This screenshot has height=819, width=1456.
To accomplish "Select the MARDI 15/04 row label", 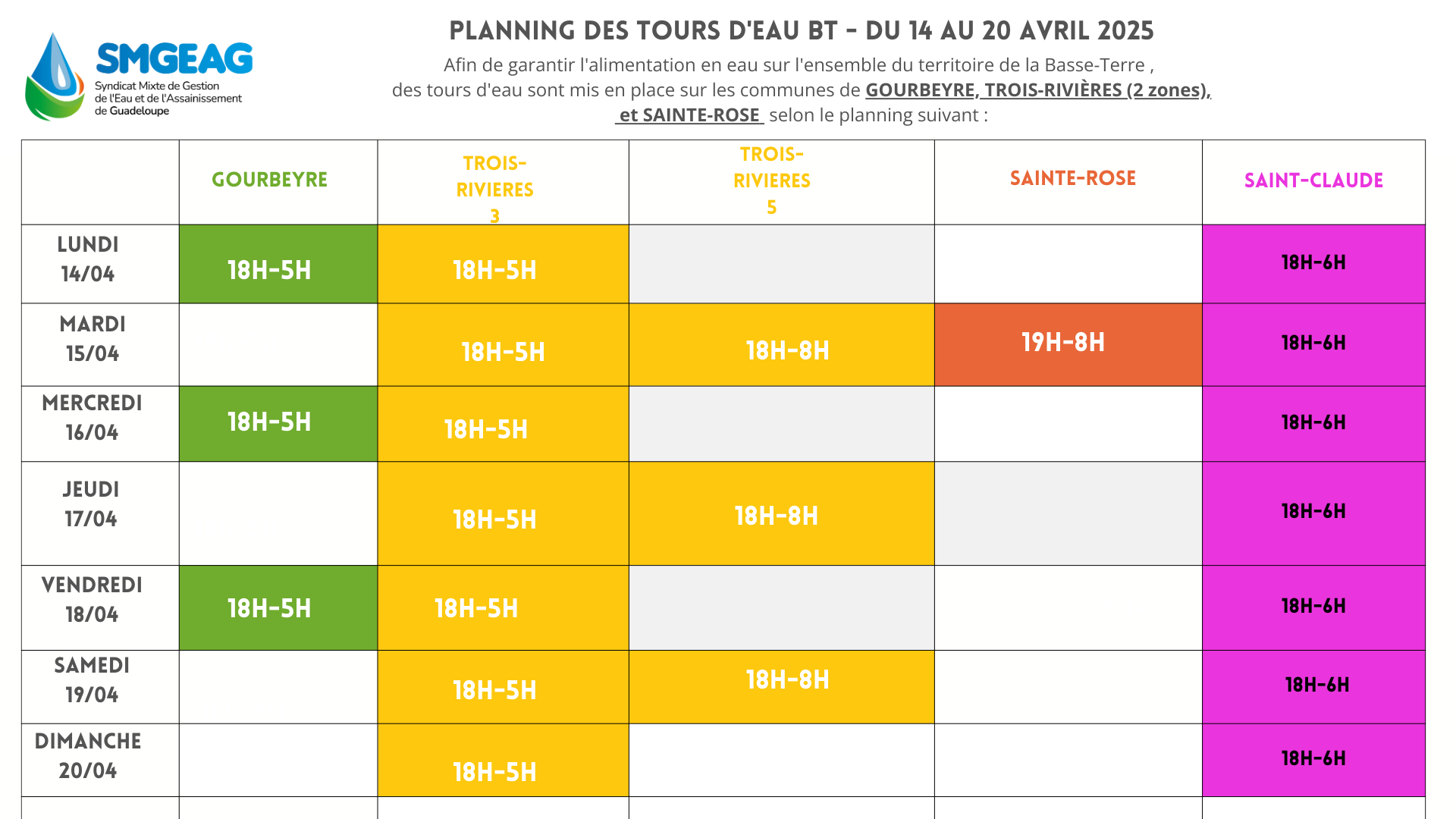I will 93,339.
